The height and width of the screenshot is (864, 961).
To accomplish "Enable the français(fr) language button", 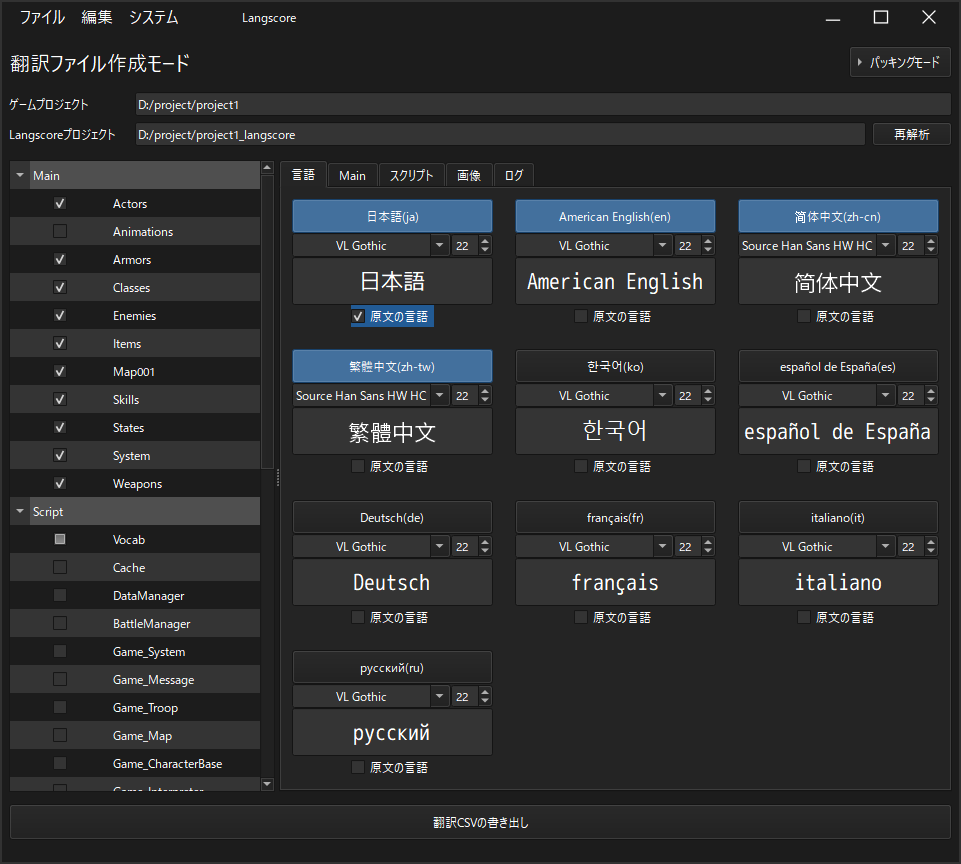I will tap(615, 518).
